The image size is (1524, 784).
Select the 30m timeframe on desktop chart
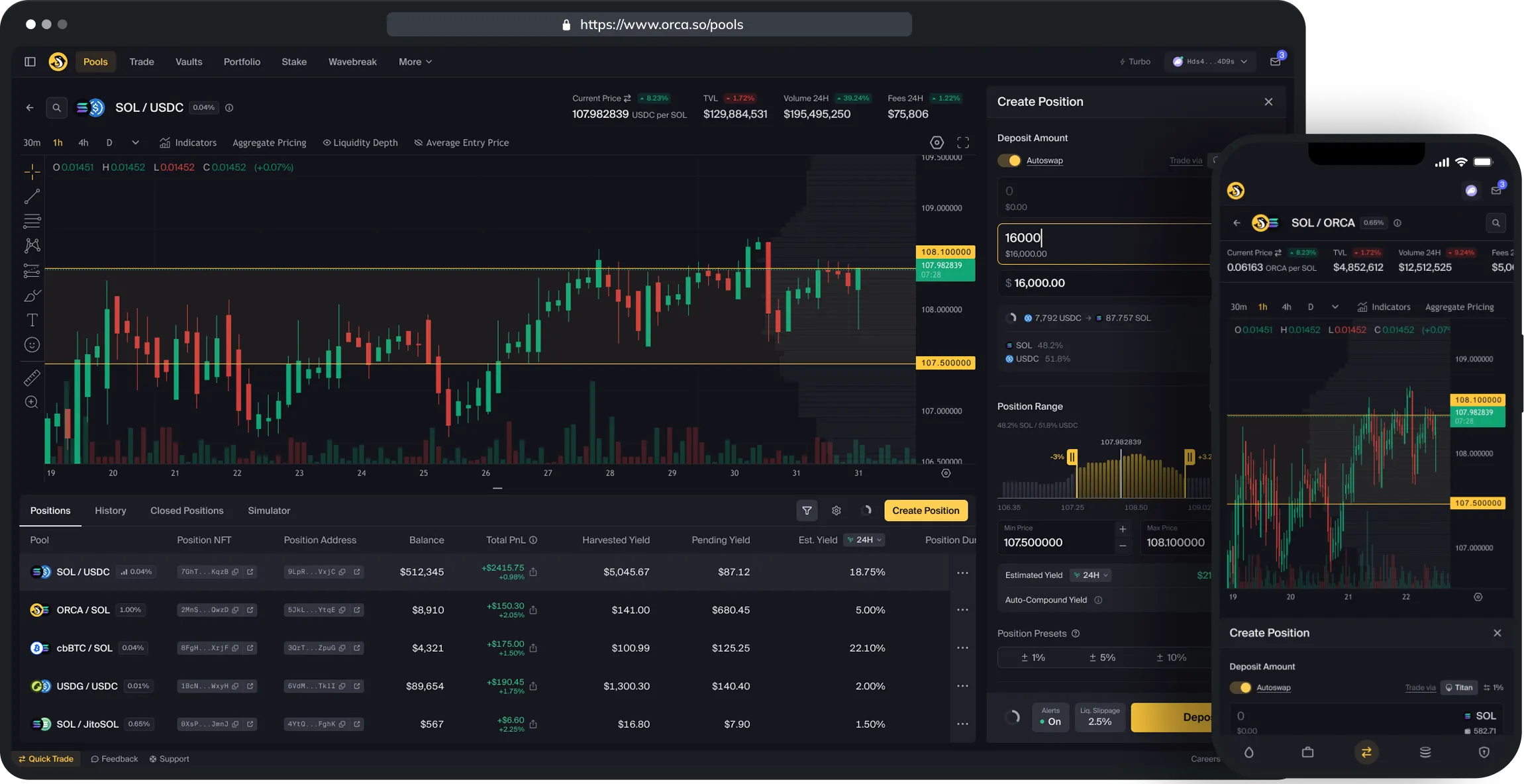tap(32, 142)
